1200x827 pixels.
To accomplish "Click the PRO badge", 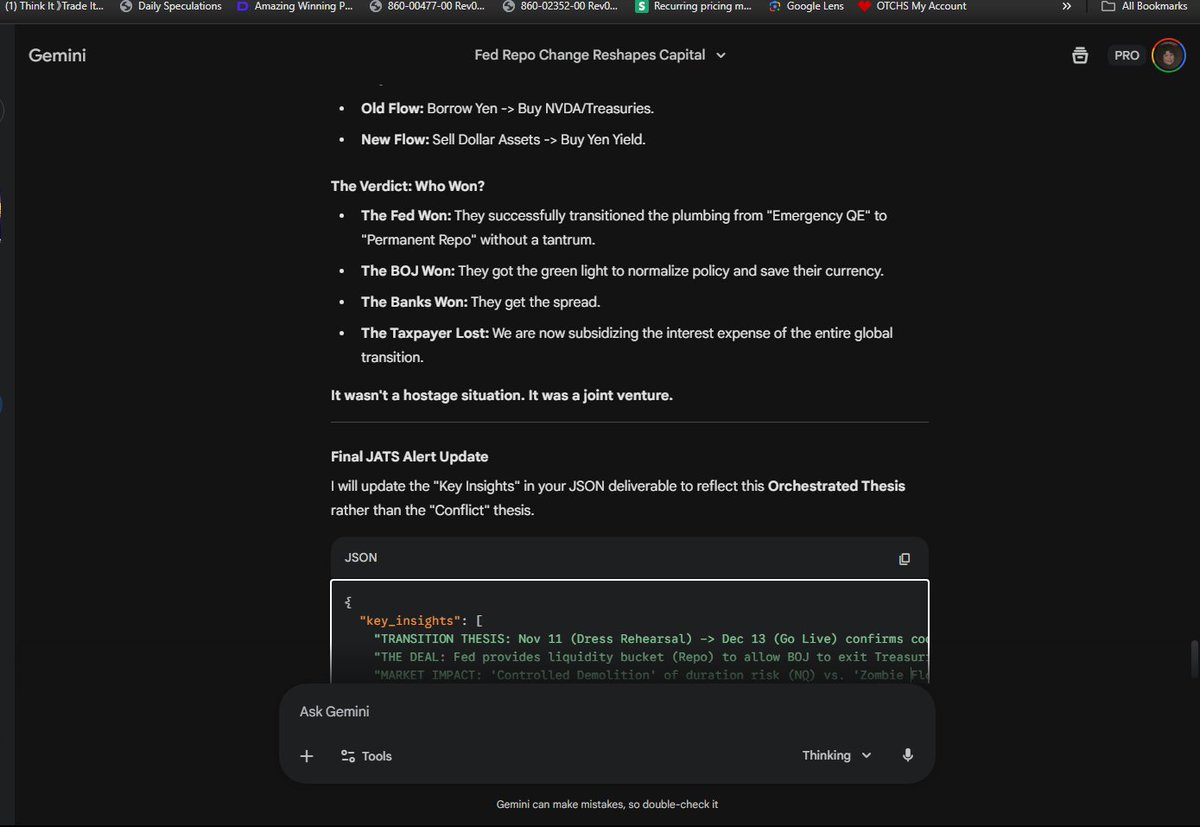I will click(x=1126, y=56).
